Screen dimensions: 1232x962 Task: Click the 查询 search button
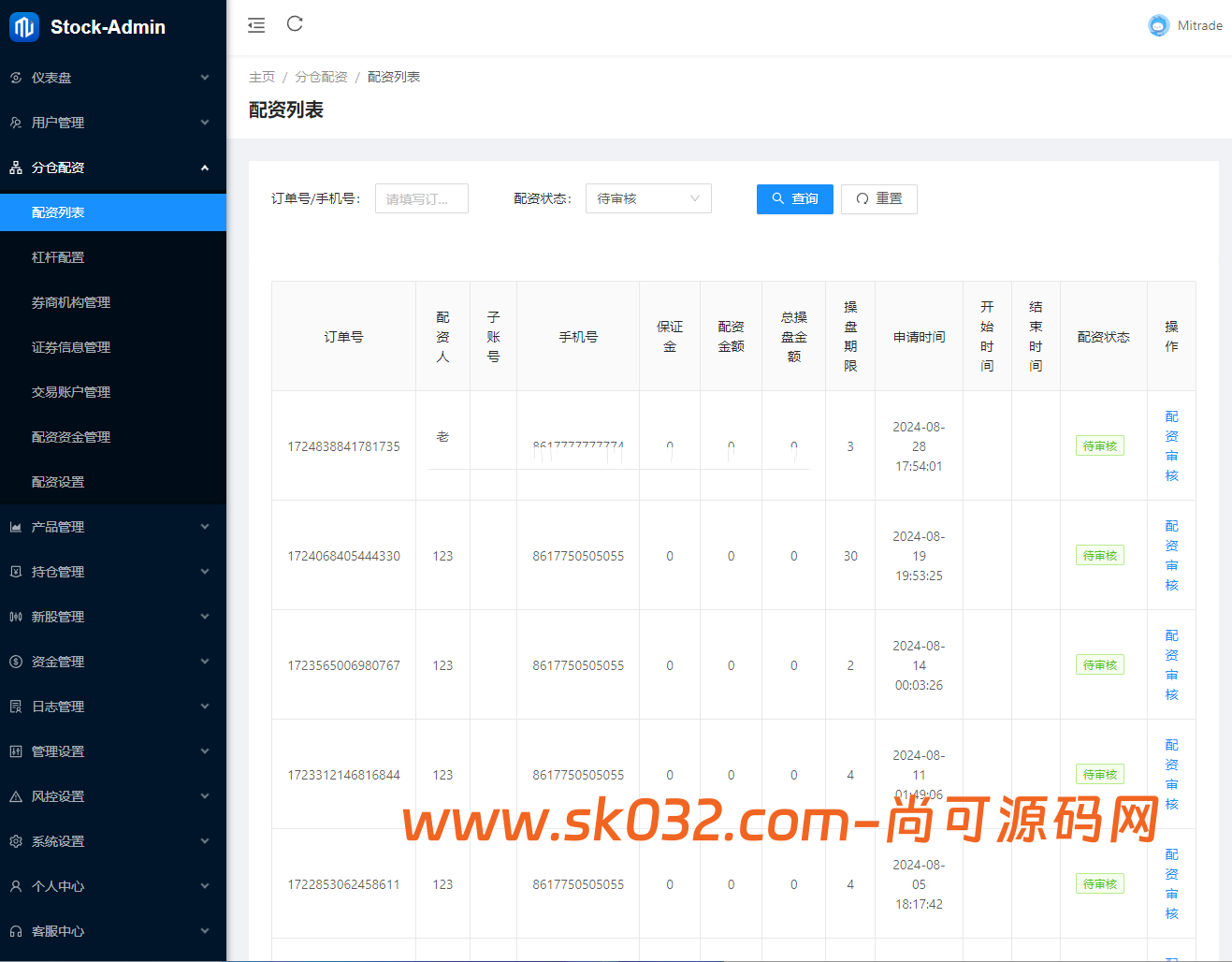click(x=794, y=198)
